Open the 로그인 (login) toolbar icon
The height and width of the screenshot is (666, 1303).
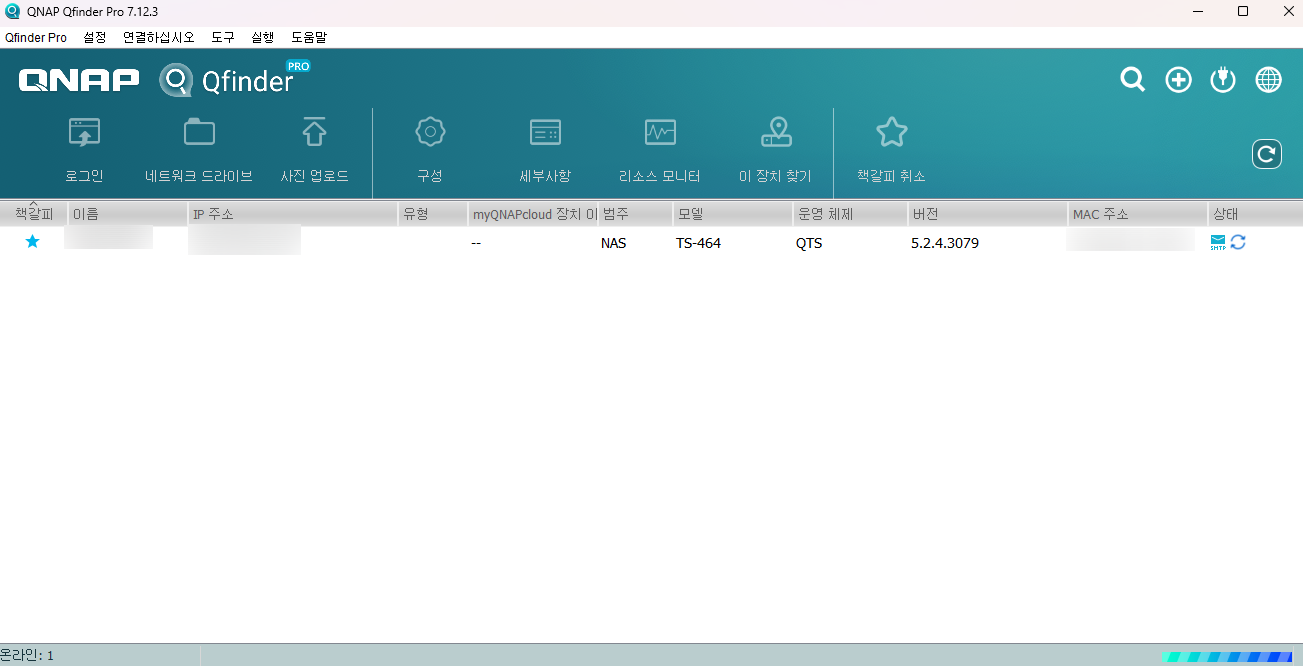[85, 132]
